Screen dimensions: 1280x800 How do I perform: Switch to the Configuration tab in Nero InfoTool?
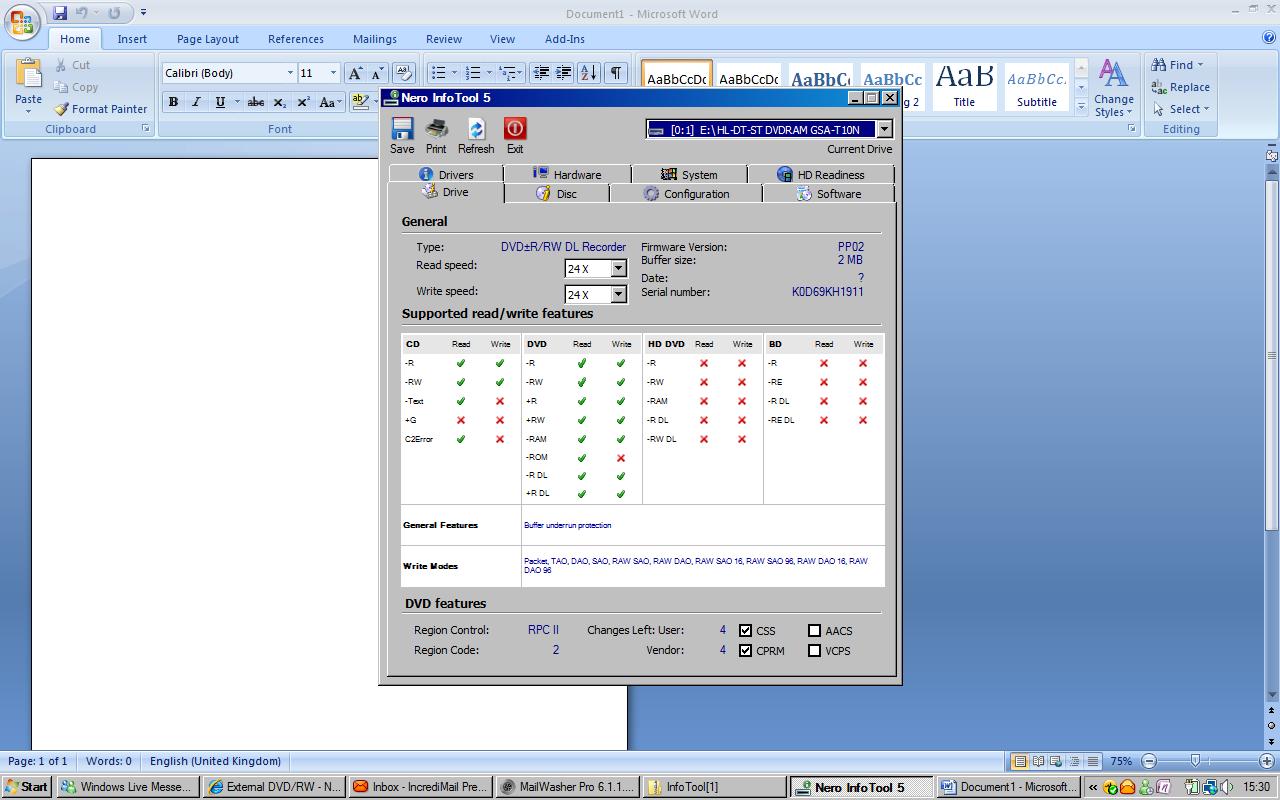686,194
